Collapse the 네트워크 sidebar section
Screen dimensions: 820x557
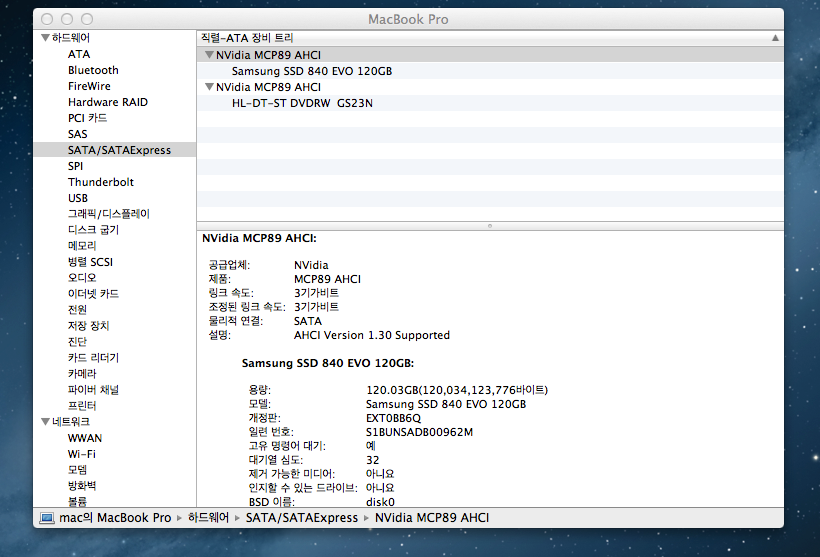45,422
